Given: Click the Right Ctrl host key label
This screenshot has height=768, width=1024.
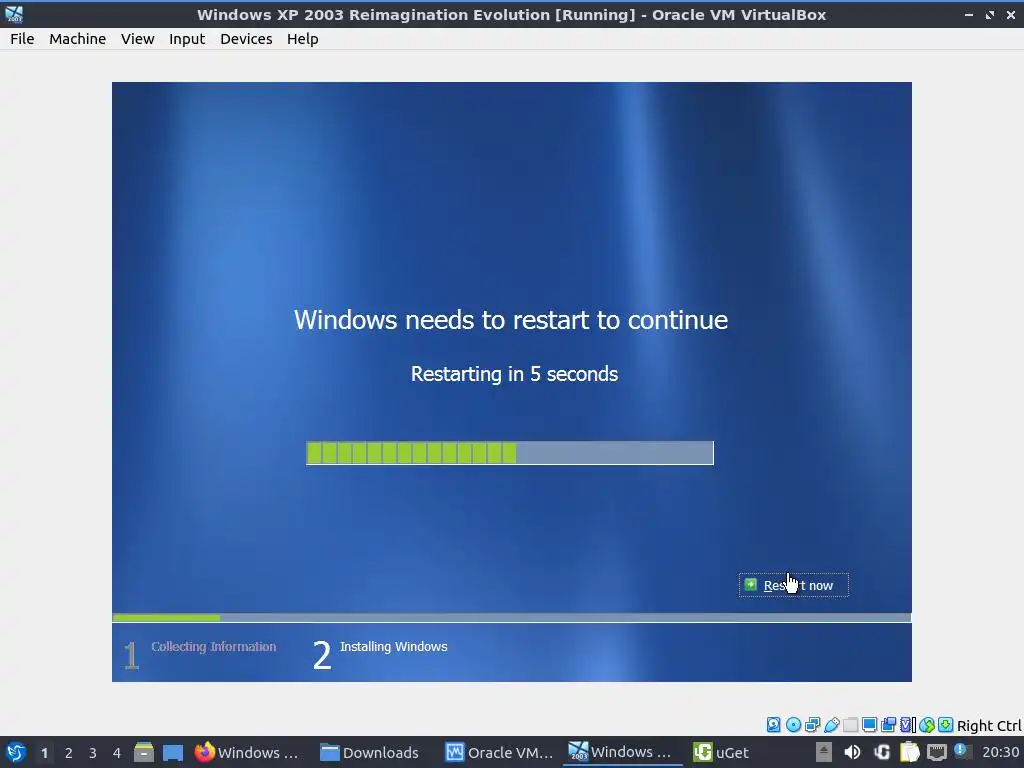Looking at the screenshot, I should click(x=989, y=726).
